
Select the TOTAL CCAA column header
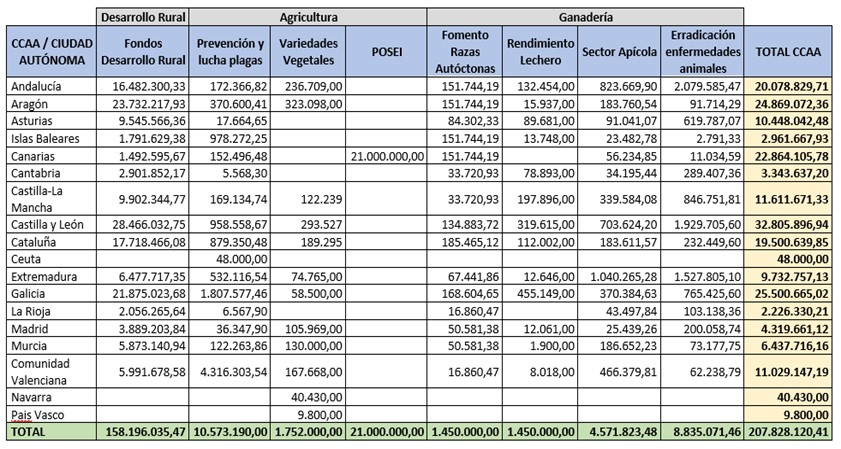pos(792,51)
